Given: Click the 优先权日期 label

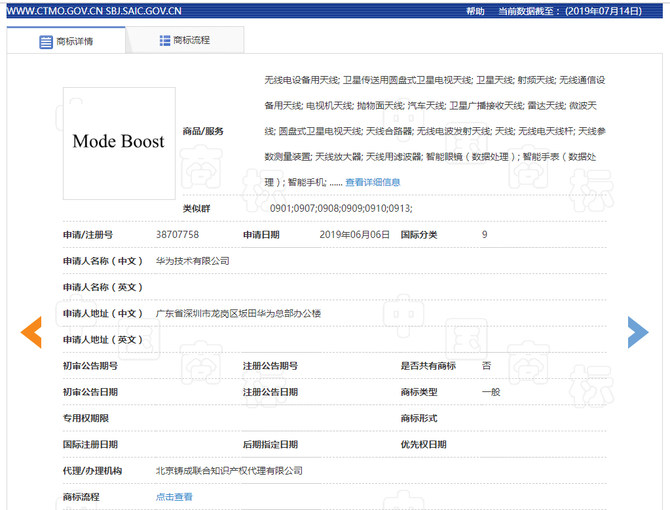Looking at the screenshot, I should tap(423, 444).
